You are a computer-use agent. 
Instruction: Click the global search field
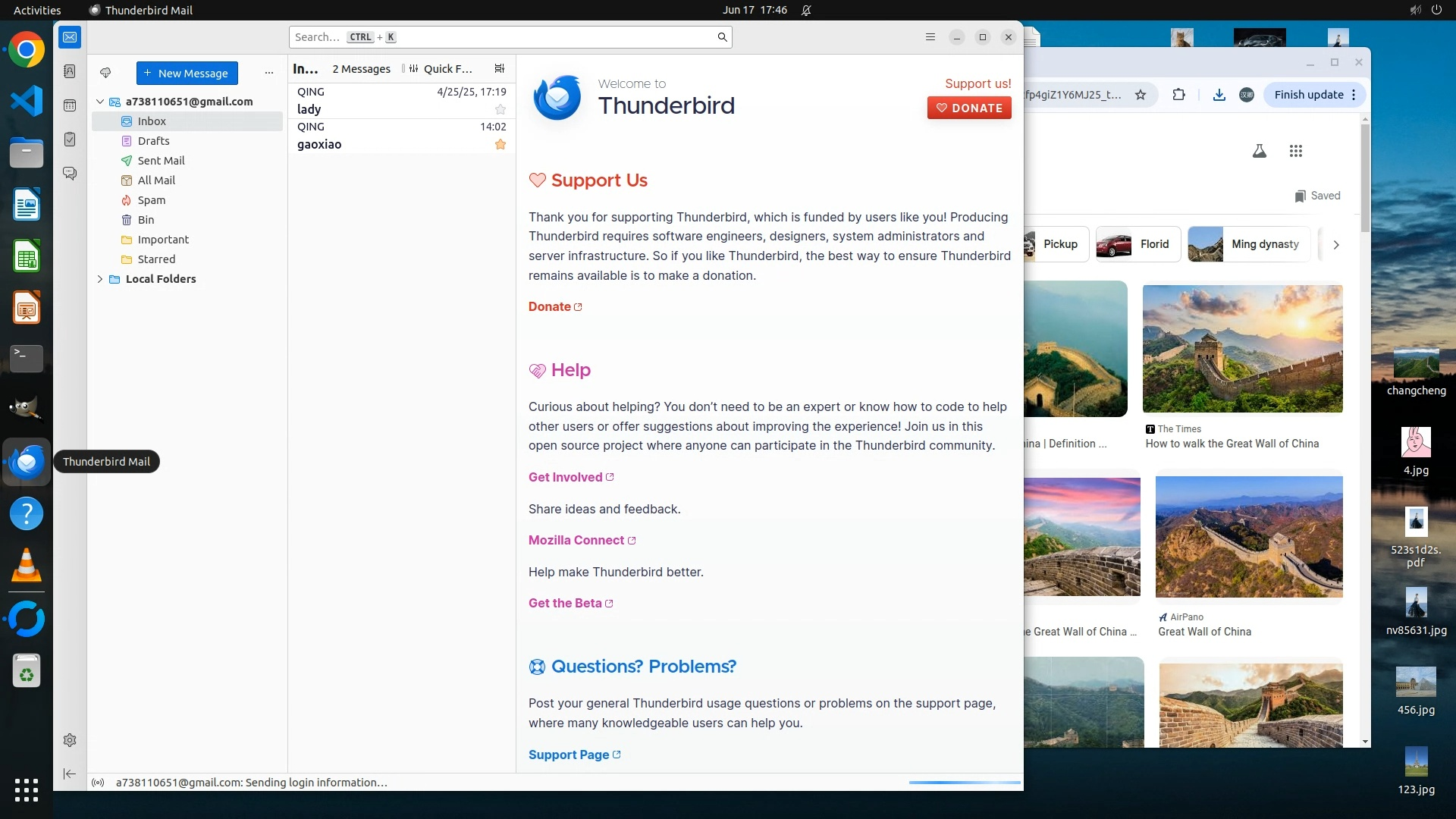pyautogui.click(x=500, y=37)
